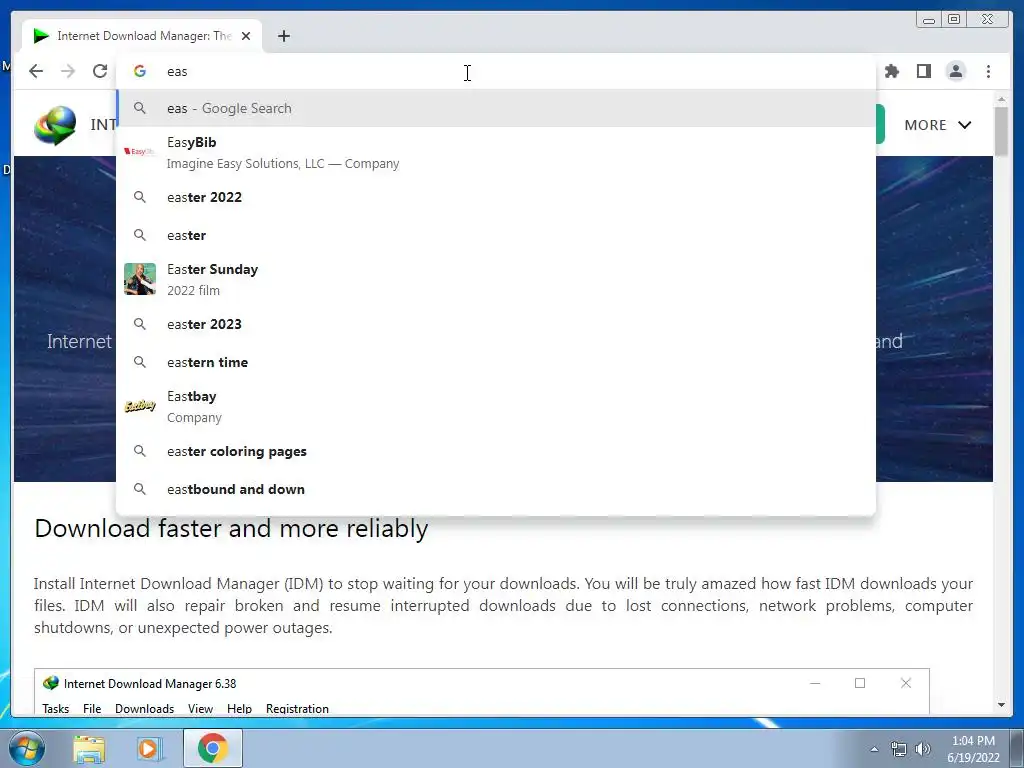
Task: Show hidden tray icons arrow
Action: coord(874,749)
